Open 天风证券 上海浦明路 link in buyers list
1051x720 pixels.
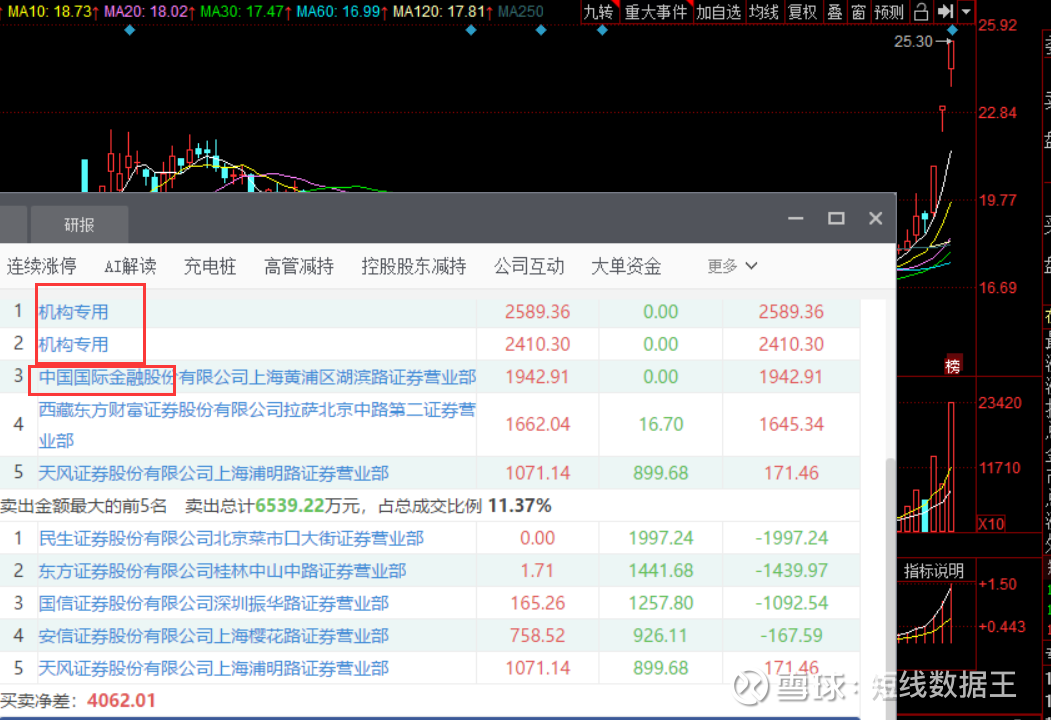pos(213,473)
